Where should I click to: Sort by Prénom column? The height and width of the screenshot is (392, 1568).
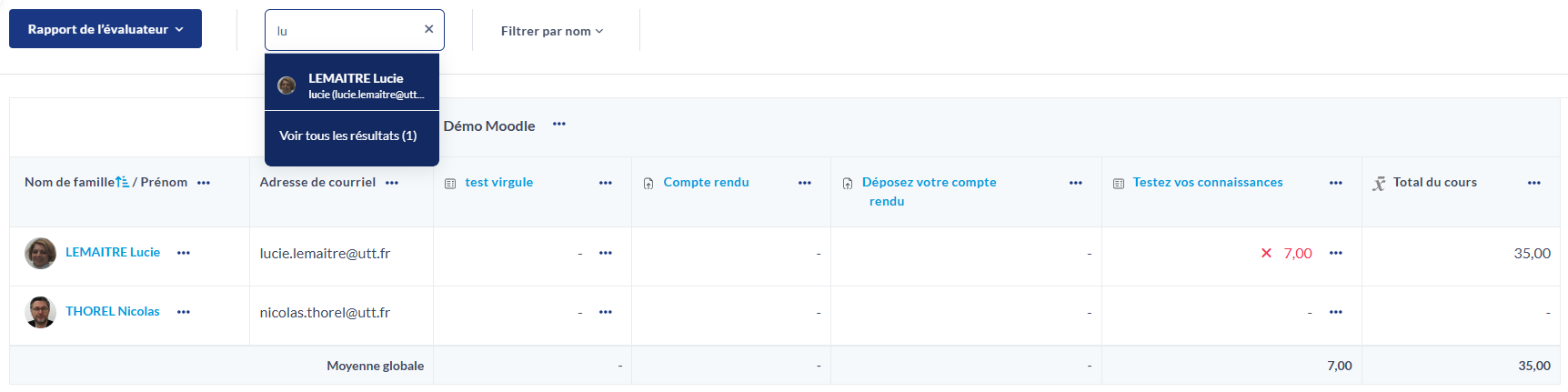click(x=164, y=182)
